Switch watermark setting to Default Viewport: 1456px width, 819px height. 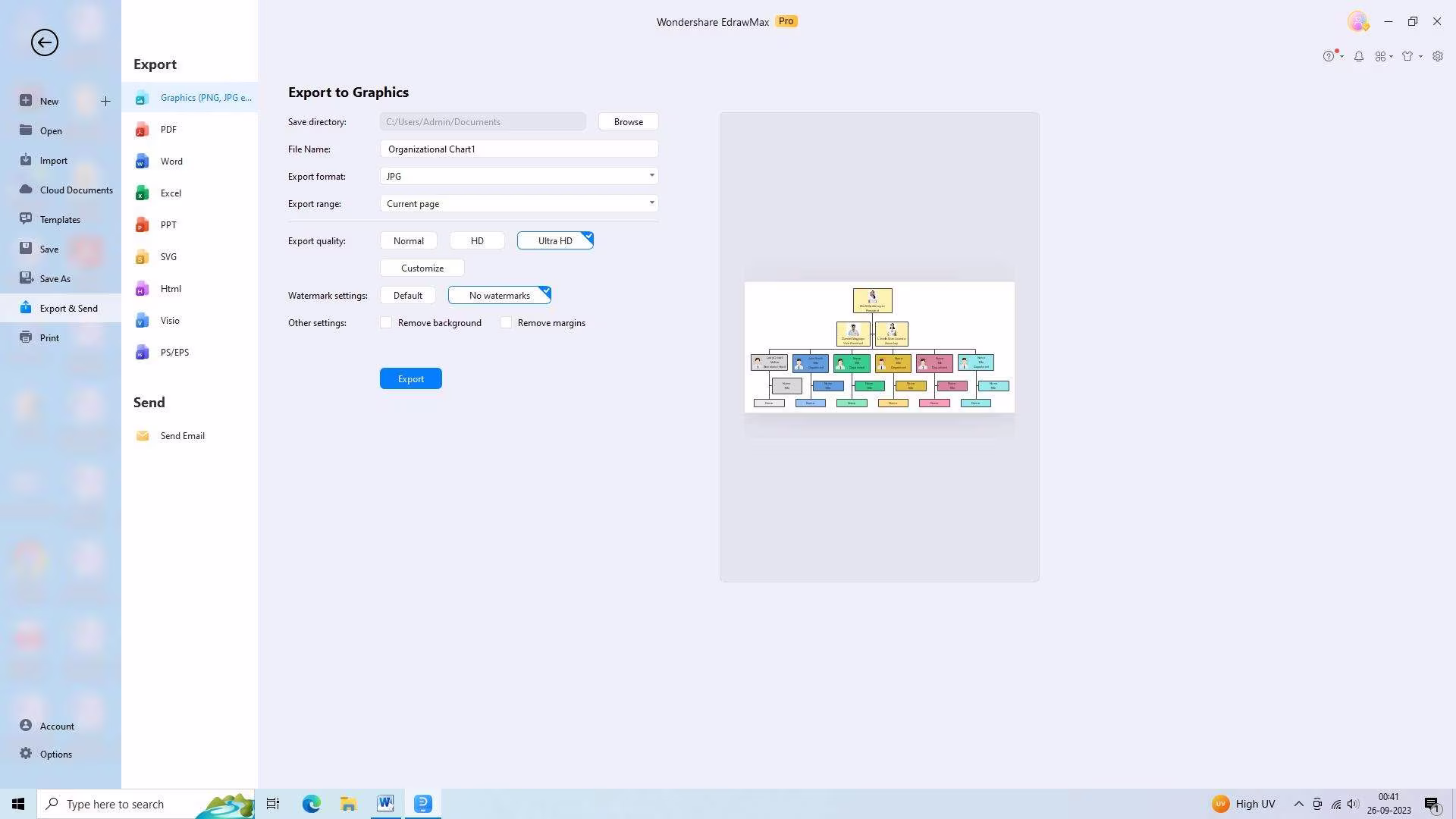pos(407,296)
